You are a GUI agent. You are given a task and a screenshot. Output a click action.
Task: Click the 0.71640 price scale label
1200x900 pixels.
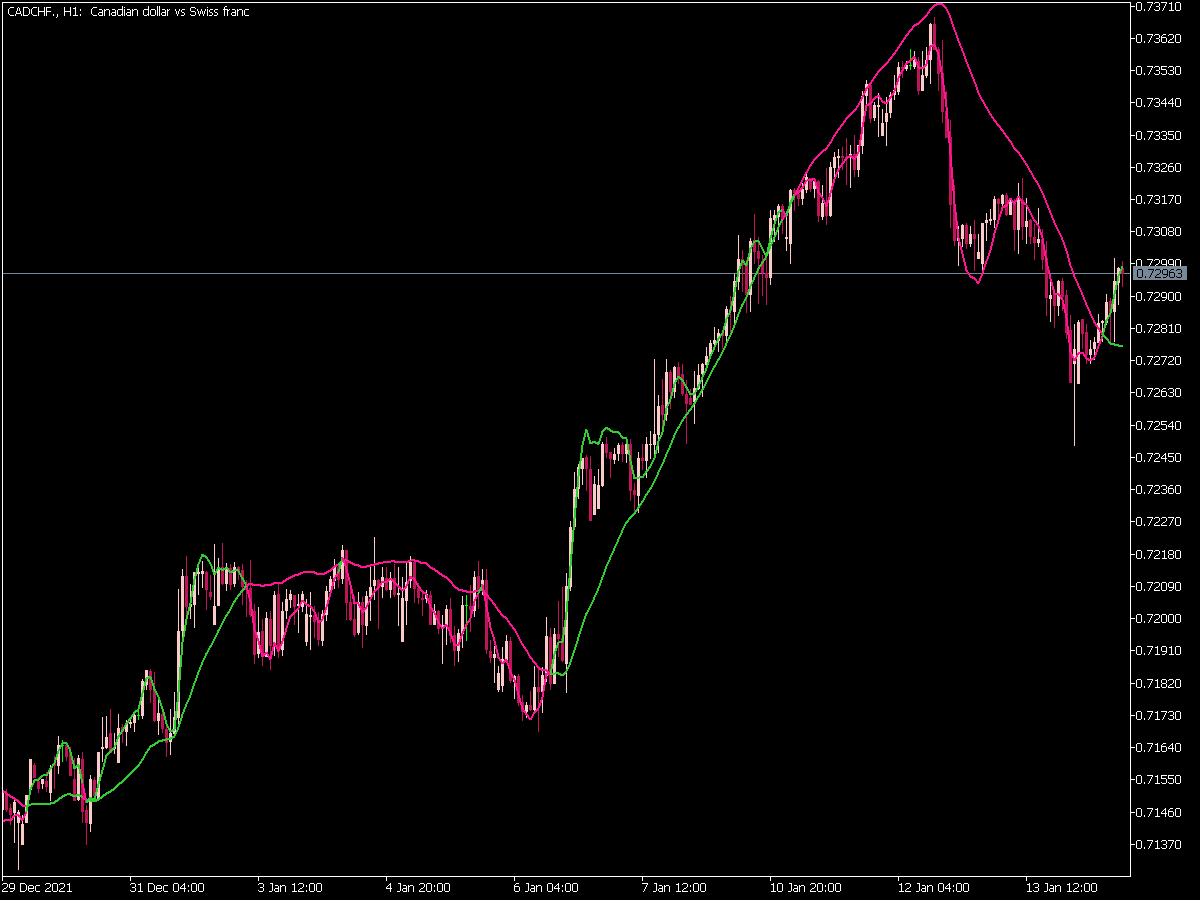[1160, 747]
